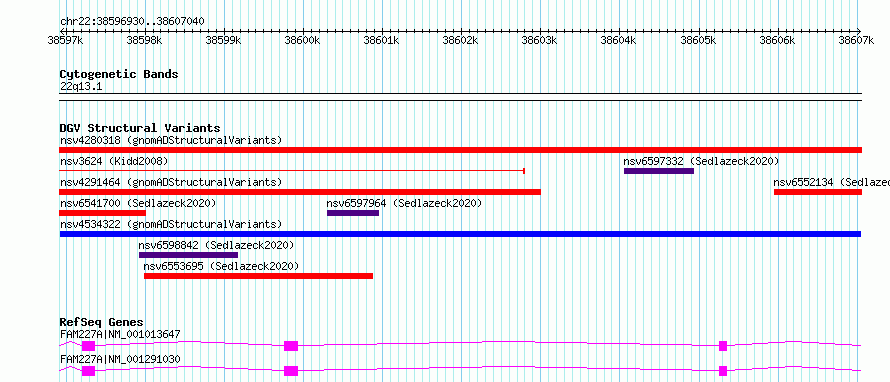The image size is (890, 382).
Task: Click the Cytogenetic Bands track title
Action: pyautogui.click(x=119, y=74)
